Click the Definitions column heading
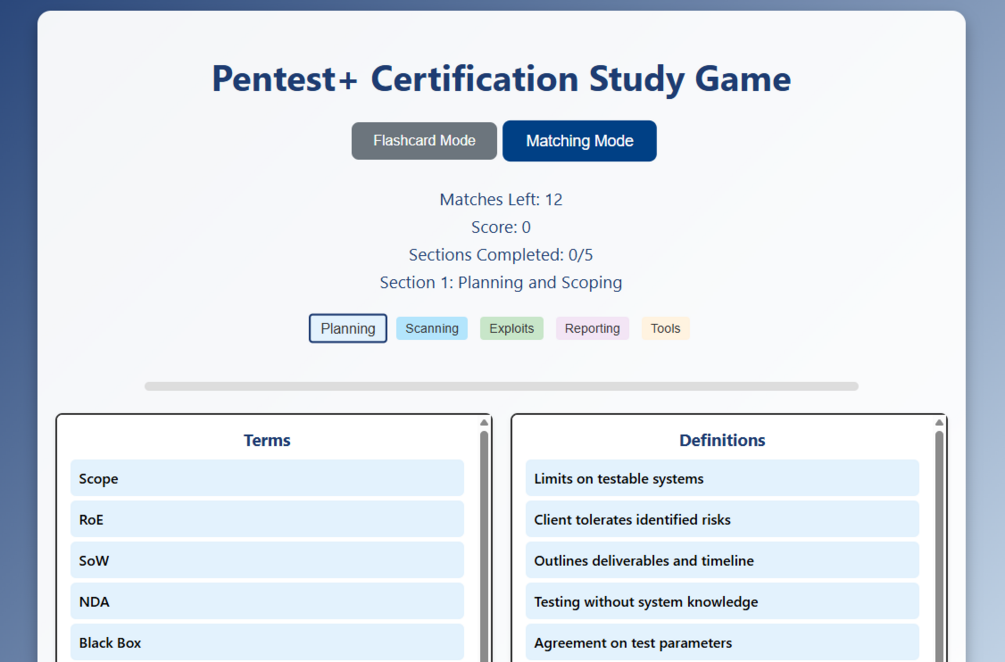Image resolution: width=1005 pixels, height=662 pixels. click(722, 440)
